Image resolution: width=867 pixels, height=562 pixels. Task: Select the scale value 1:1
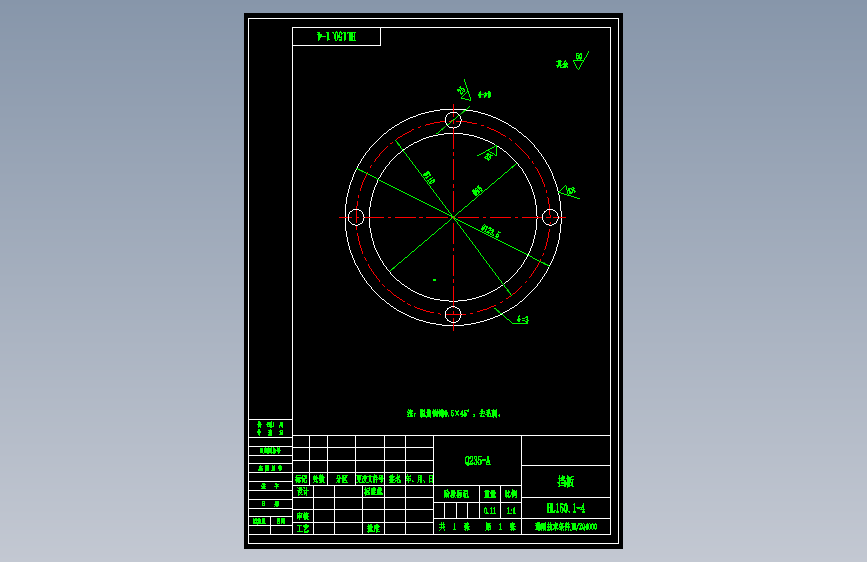click(x=511, y=511)
